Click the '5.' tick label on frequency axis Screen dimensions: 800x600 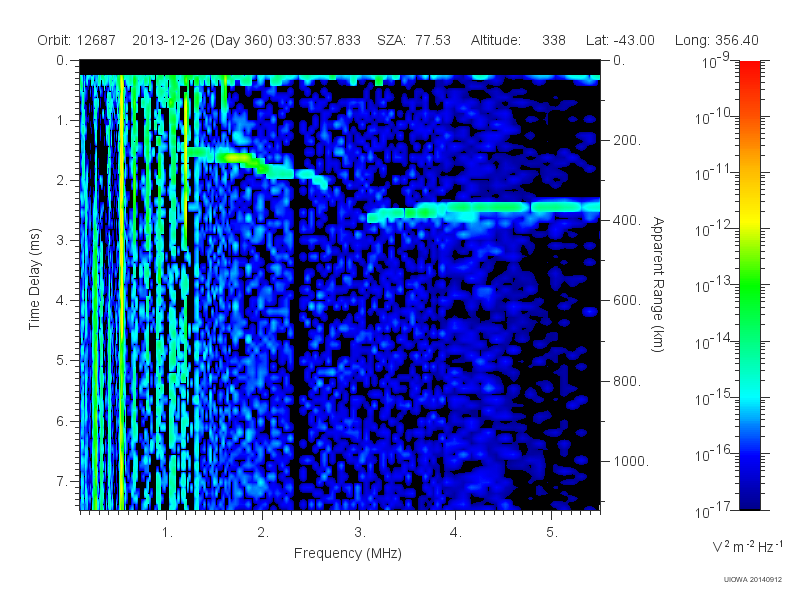click(552, 533)
